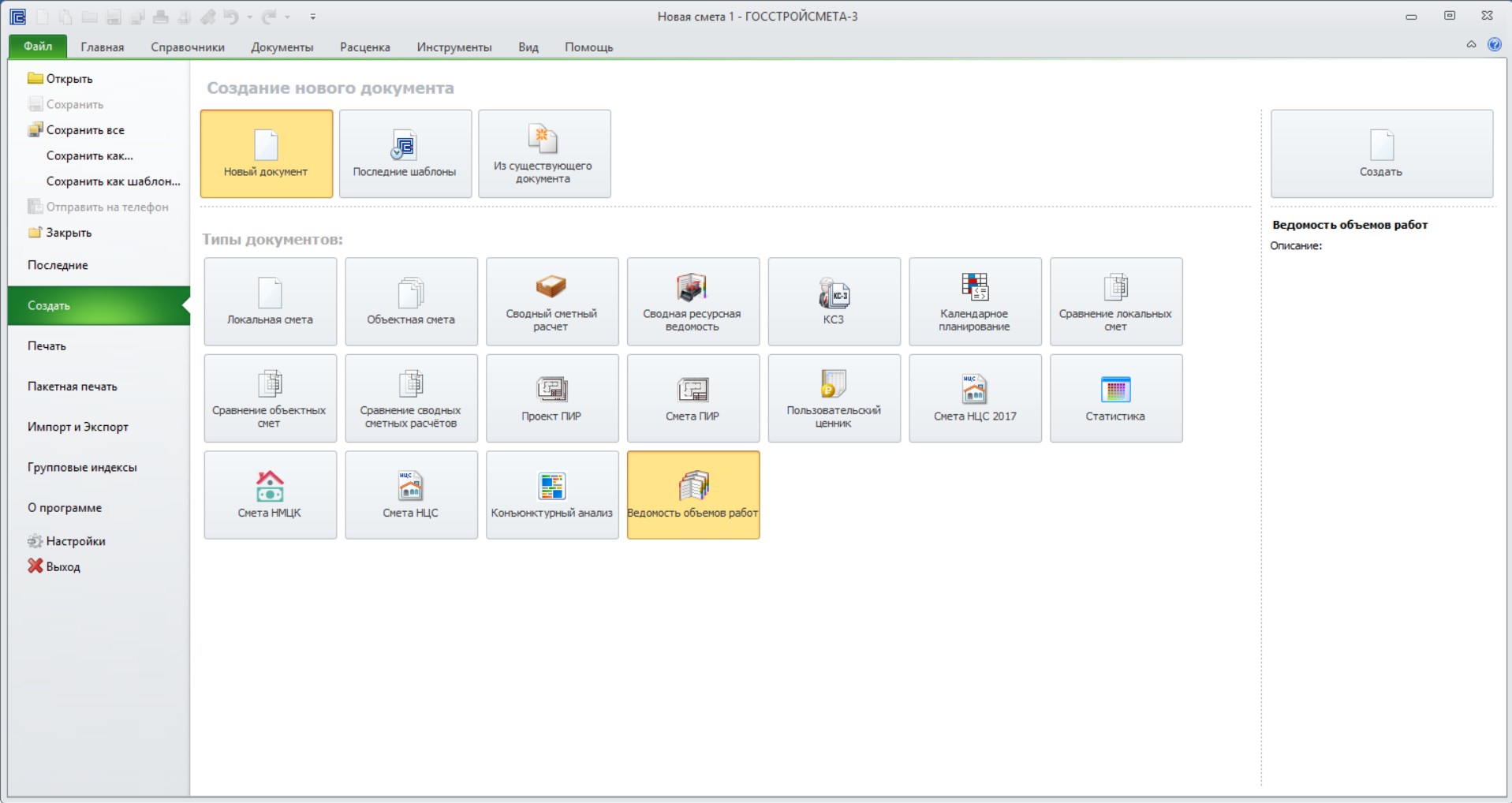This screenshot has width=1512, height=803.
Task: Select the Локальная смета document type
Action: tap(271, 301)
